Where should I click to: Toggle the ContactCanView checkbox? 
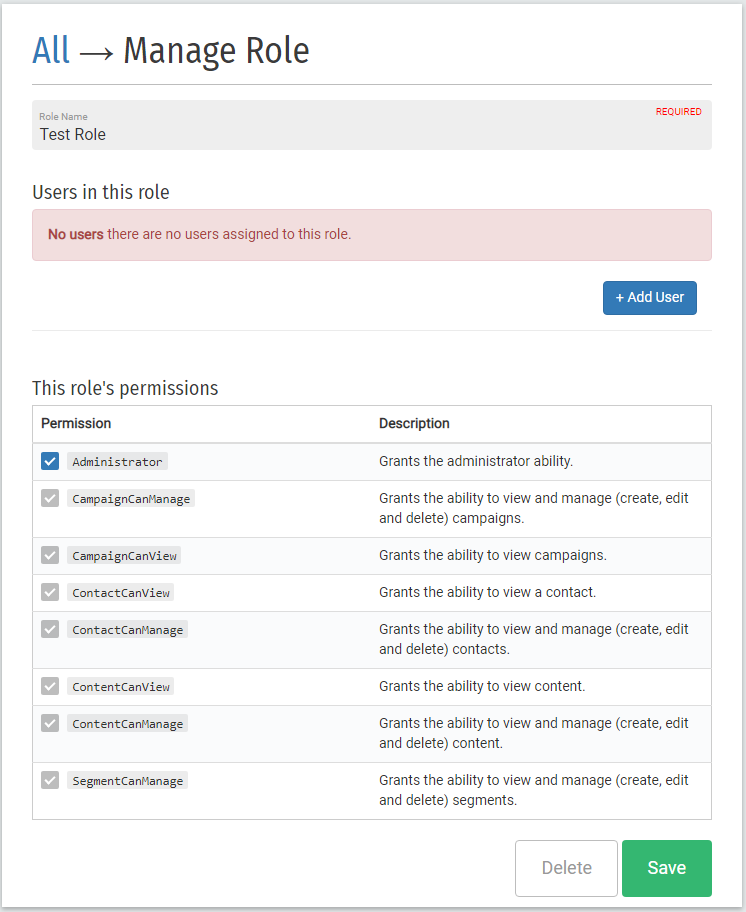pyautogui.click(x=50, y=593)
